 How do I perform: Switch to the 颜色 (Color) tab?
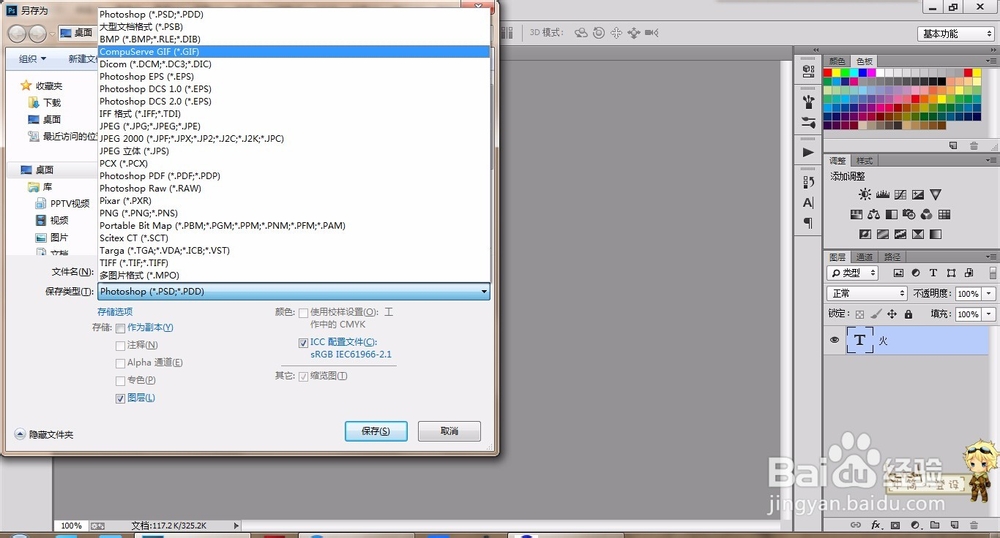837,61
